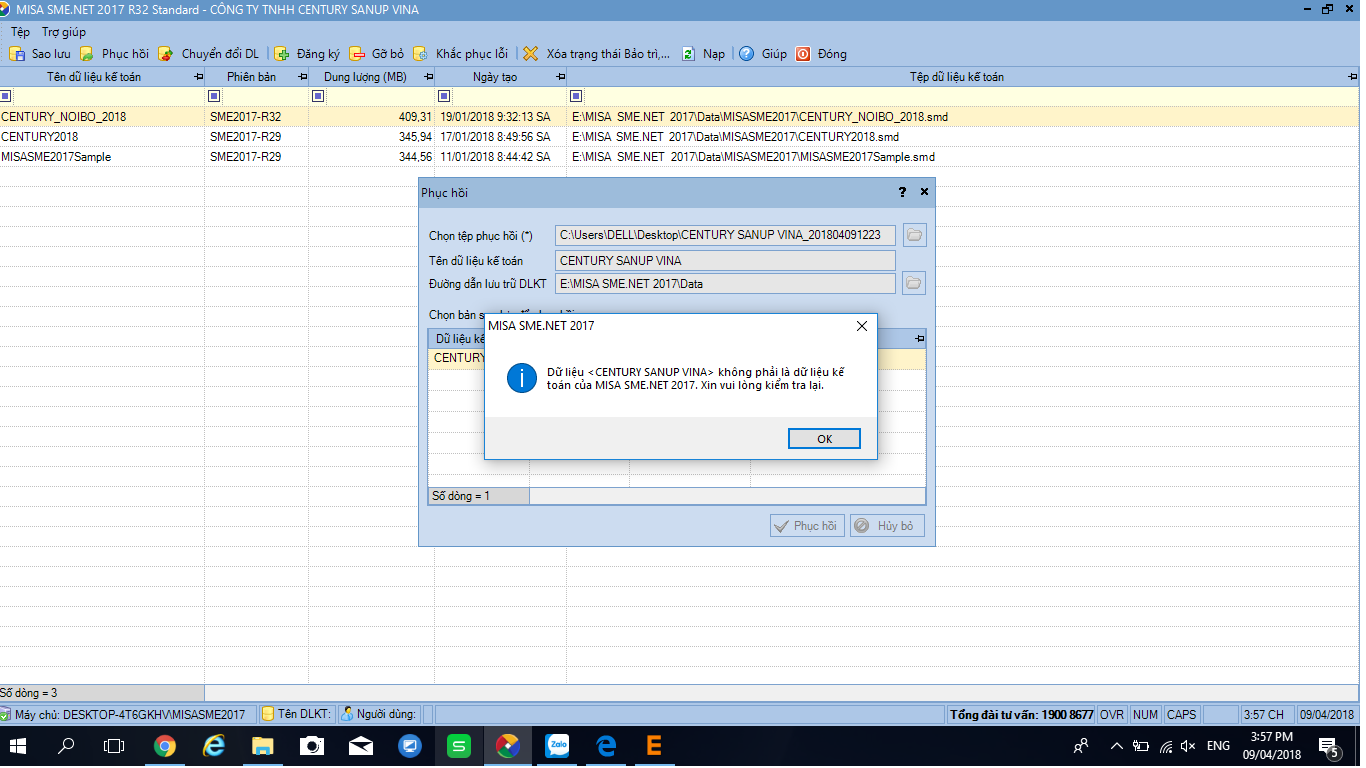Click the Sao lưu backup icon
Screen dimensions: 1366x768
[17, 54]
